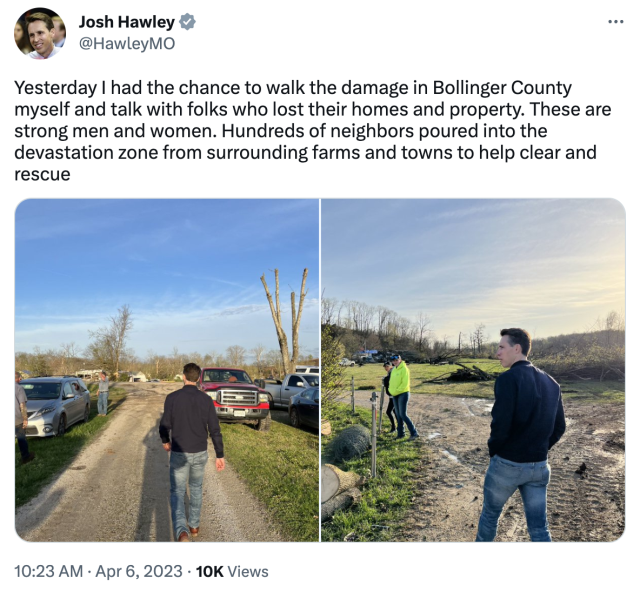Open the @HawleyMO handle link
The height and width of the screenshot is (592, 640).
coord(127,43)
